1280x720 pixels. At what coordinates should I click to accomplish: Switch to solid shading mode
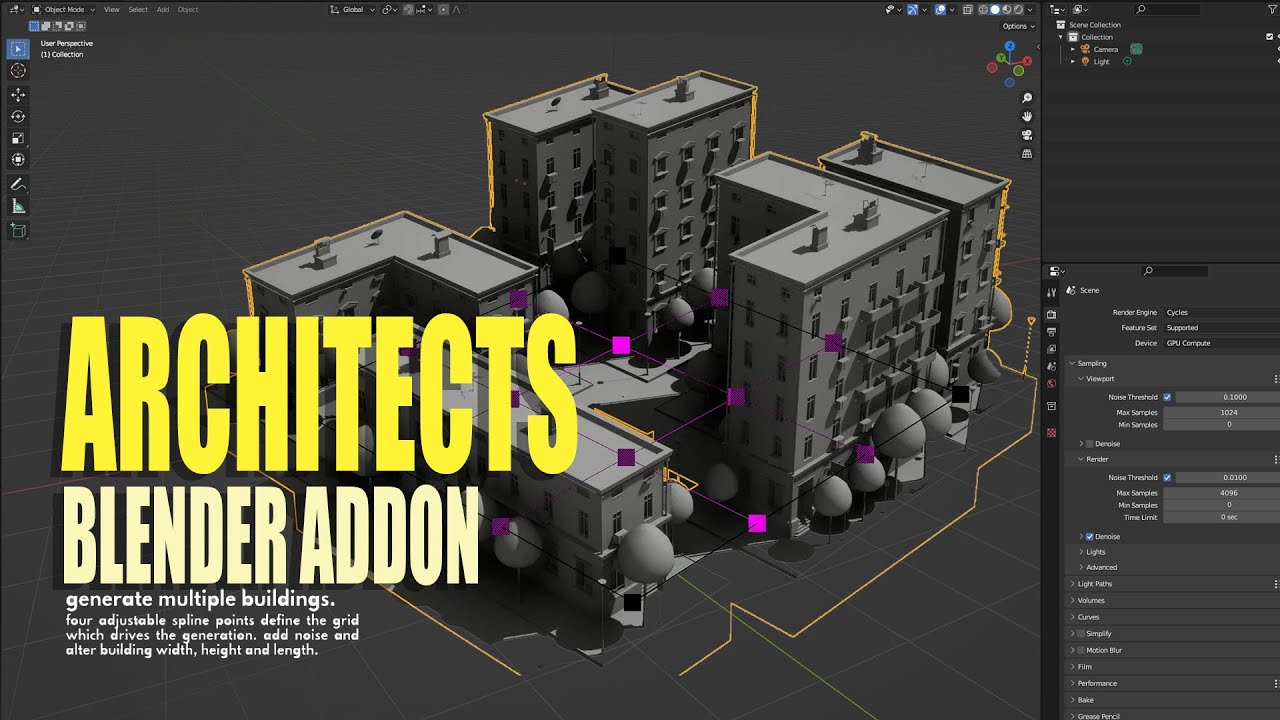coord(995,10)
